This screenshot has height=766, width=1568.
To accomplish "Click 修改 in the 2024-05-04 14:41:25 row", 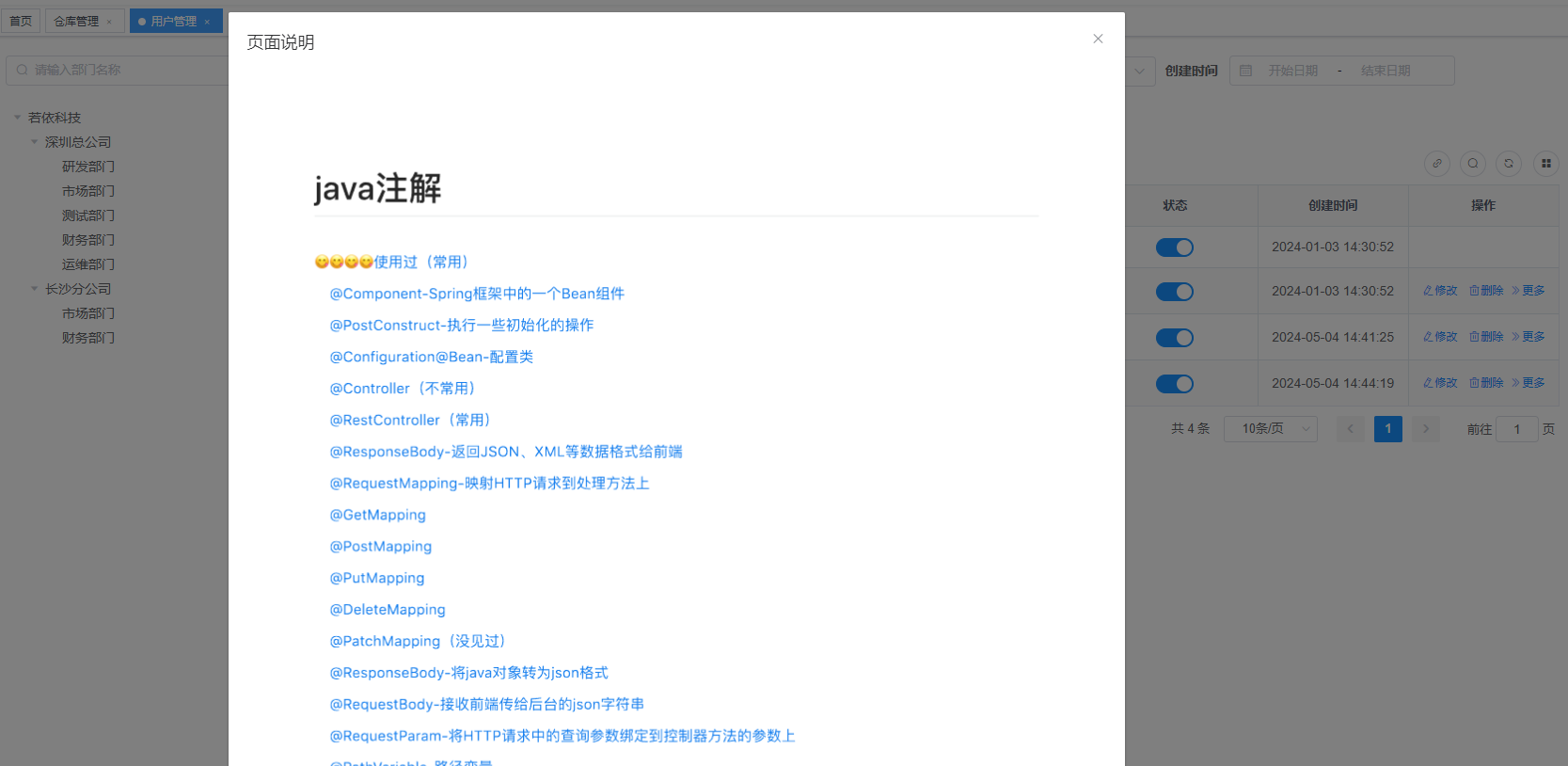I will [x=1440, y=337].
